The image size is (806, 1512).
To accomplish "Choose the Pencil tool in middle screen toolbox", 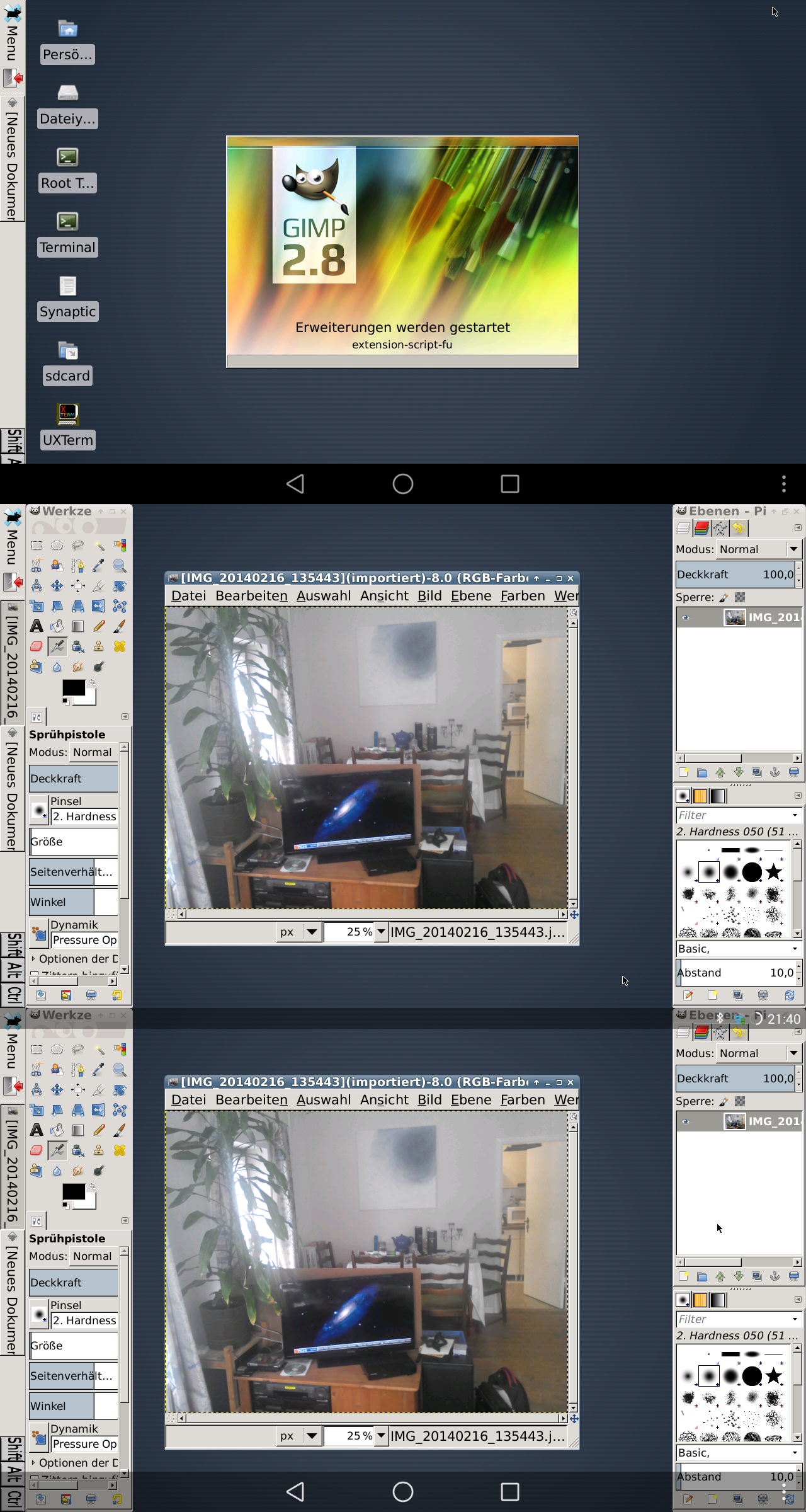I will 99,626.
